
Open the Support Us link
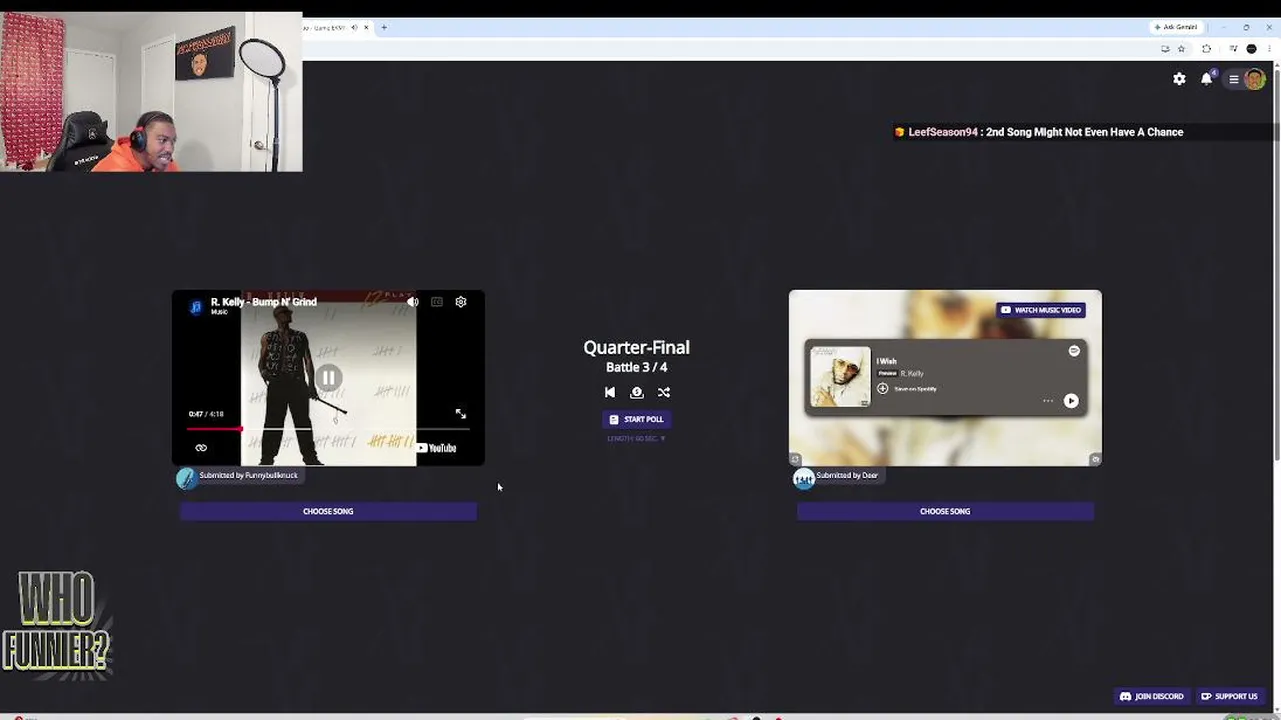point(1229,696)
